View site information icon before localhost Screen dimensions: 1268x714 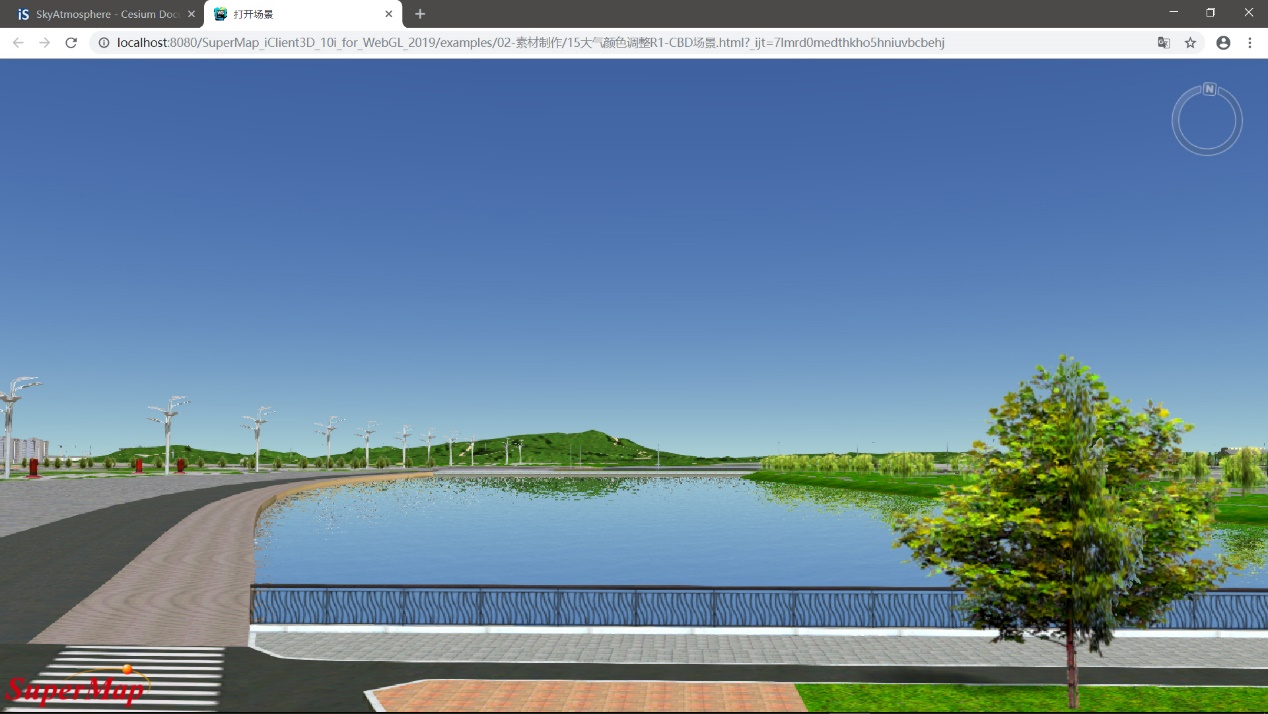click(104, 43)
